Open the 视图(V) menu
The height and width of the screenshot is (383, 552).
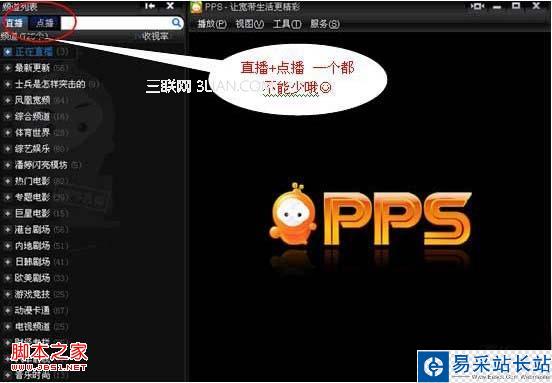click(x=250, y=24)
